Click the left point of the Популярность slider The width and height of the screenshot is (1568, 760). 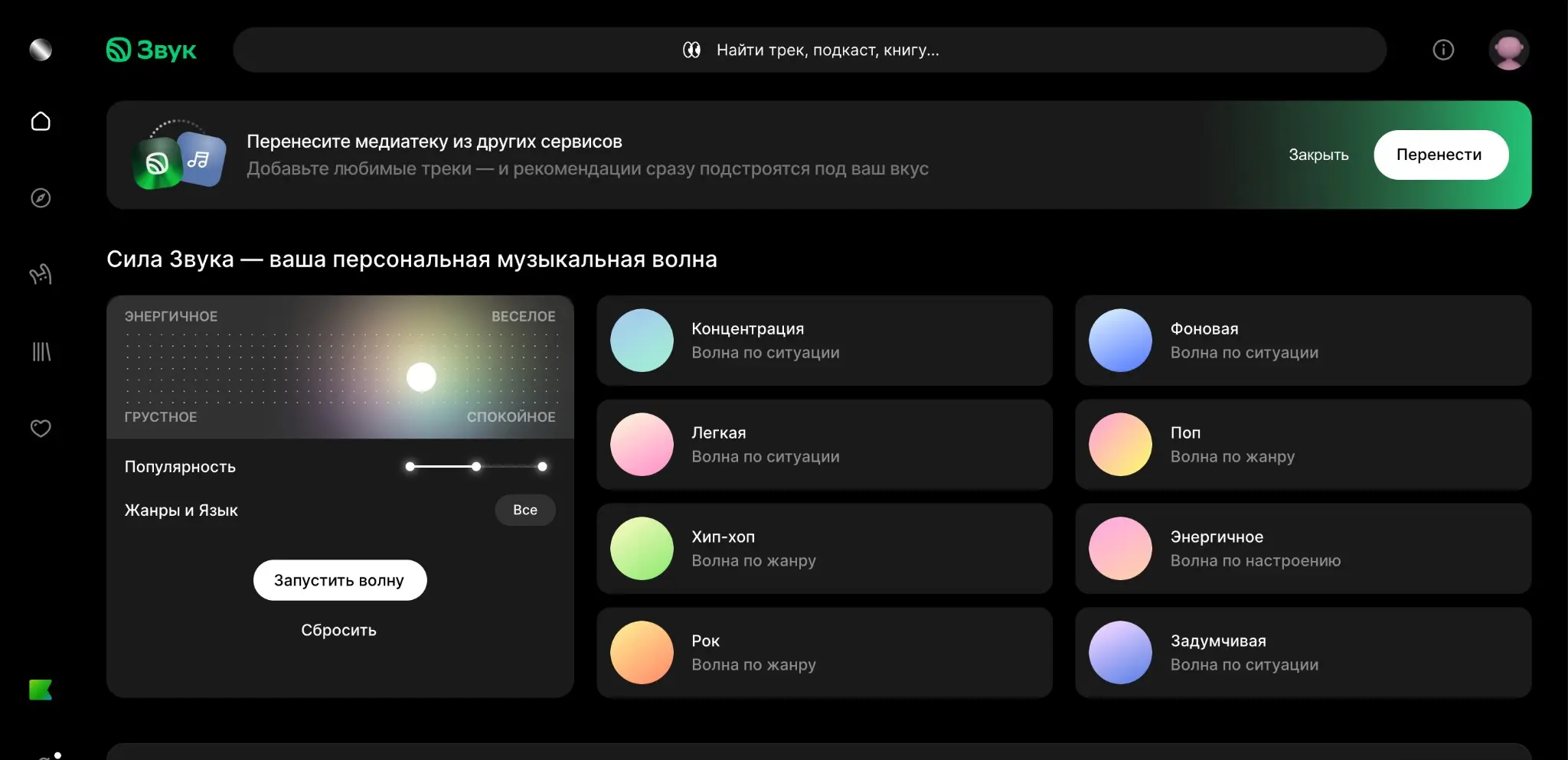[410, 466]
